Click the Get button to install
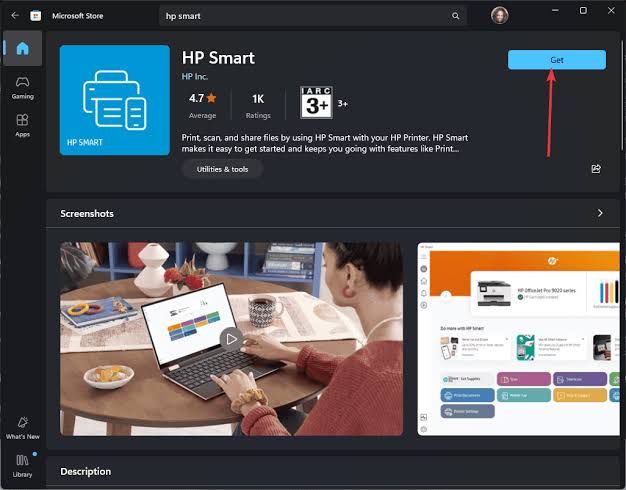This screenshot has width=626, height=490. 557,60
